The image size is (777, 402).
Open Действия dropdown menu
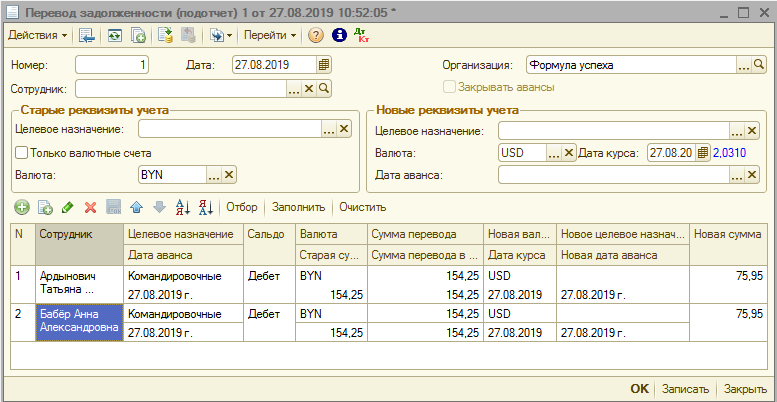tap(37, 35)
